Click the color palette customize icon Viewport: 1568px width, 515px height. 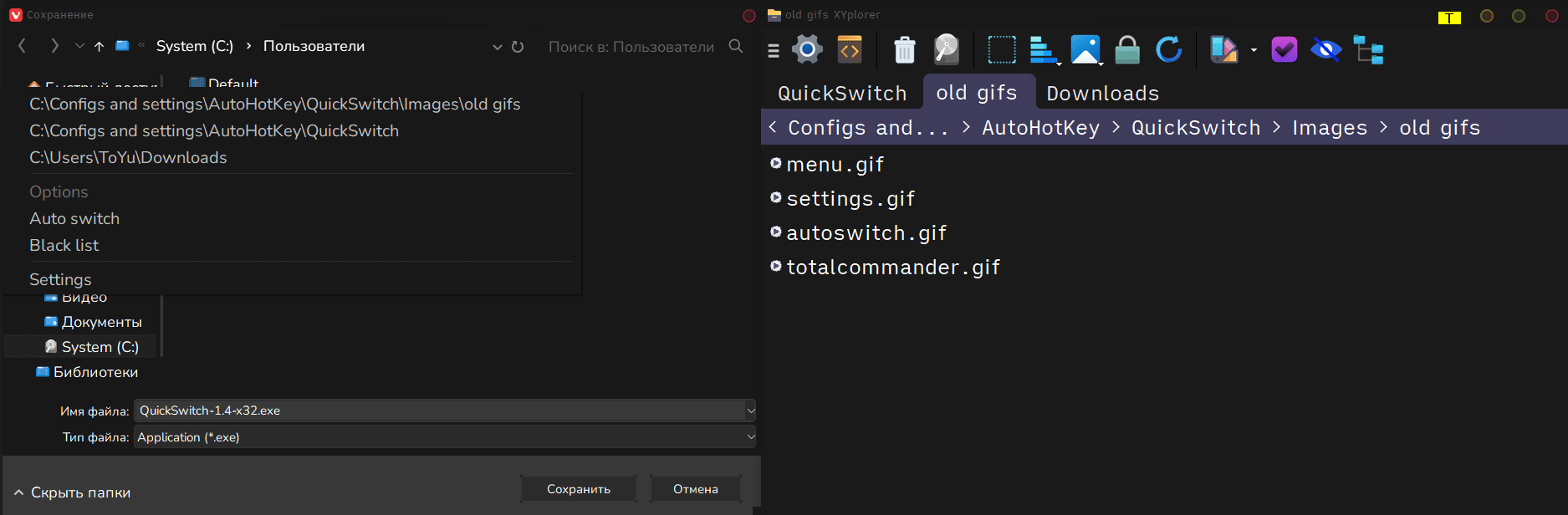[x=1223, y=50]
